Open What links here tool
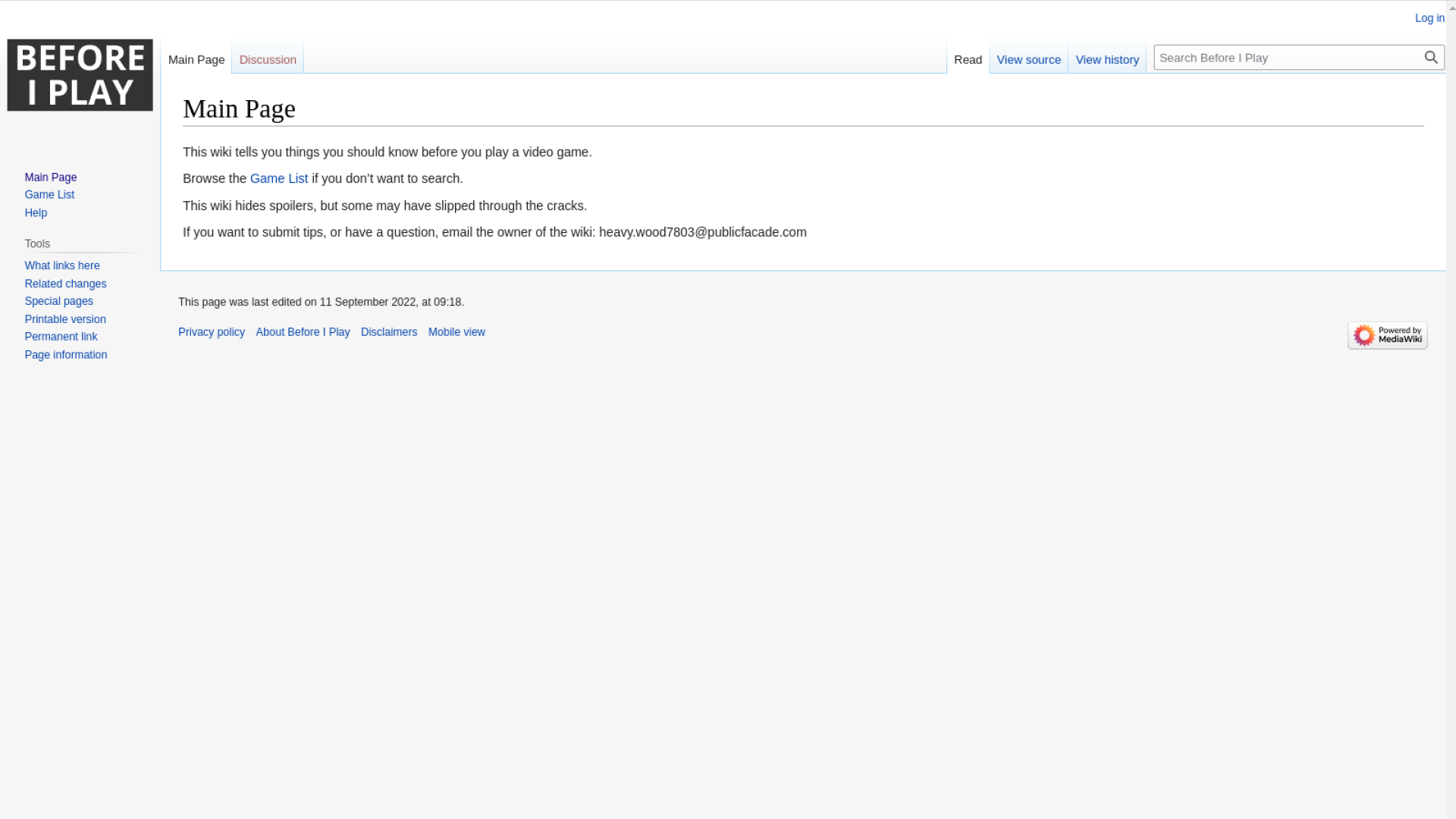Screen dimensions: 1456x819 tap(62, 265)
